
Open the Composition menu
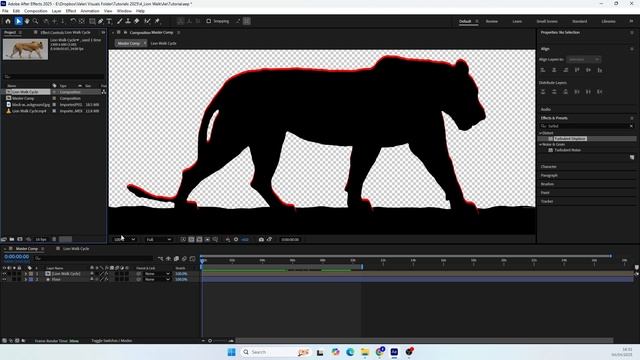36,11
